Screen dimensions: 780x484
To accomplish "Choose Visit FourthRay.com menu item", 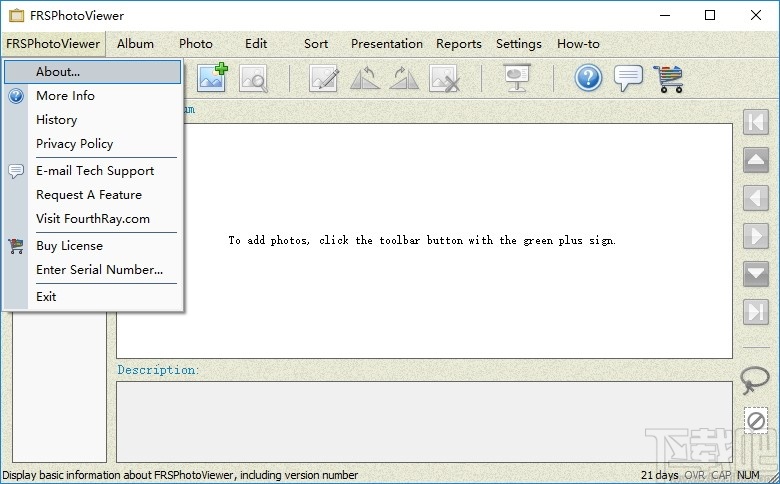I will click(93, 219).
